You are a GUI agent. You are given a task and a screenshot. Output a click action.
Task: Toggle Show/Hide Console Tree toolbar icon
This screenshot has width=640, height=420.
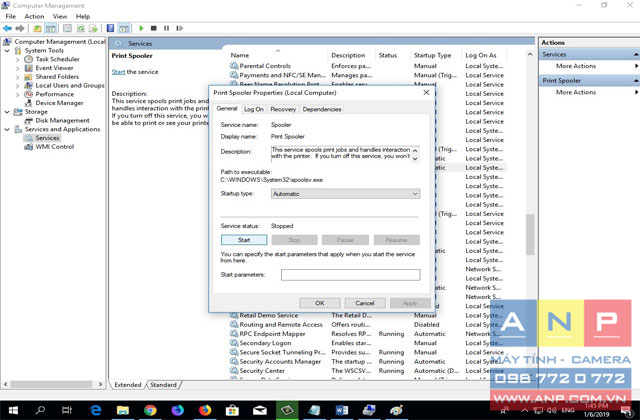point(51,28)
